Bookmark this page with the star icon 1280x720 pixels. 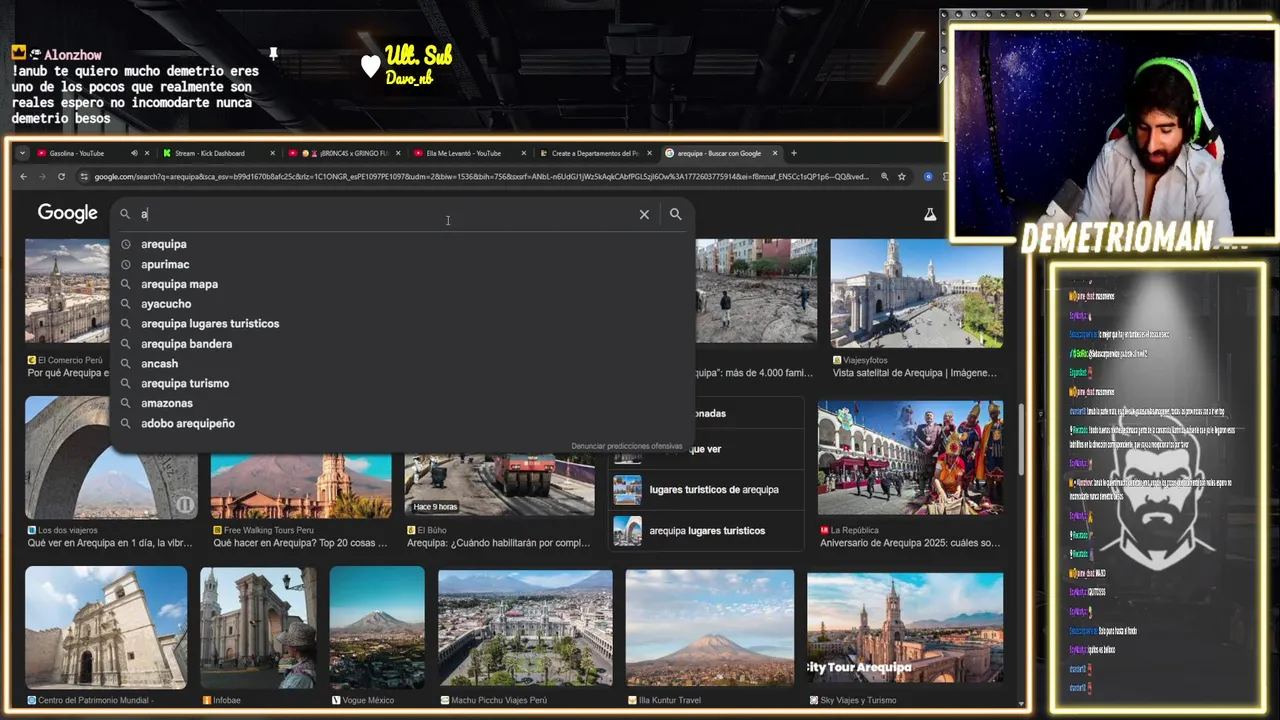[x=901, y=177]
